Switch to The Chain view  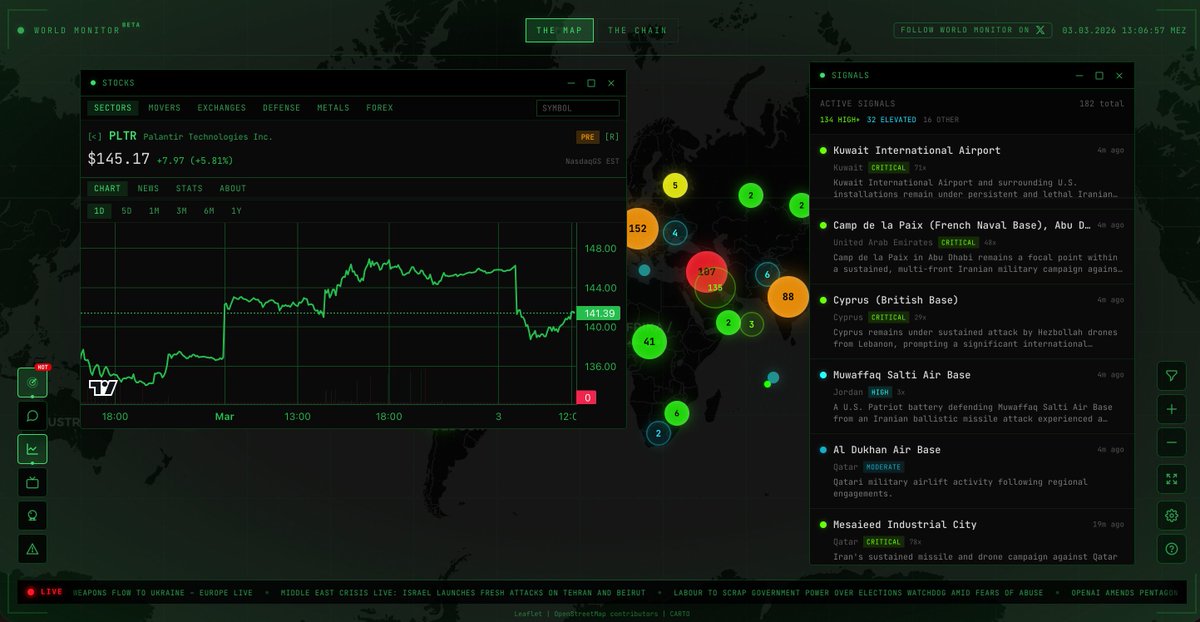coord(637,30)
